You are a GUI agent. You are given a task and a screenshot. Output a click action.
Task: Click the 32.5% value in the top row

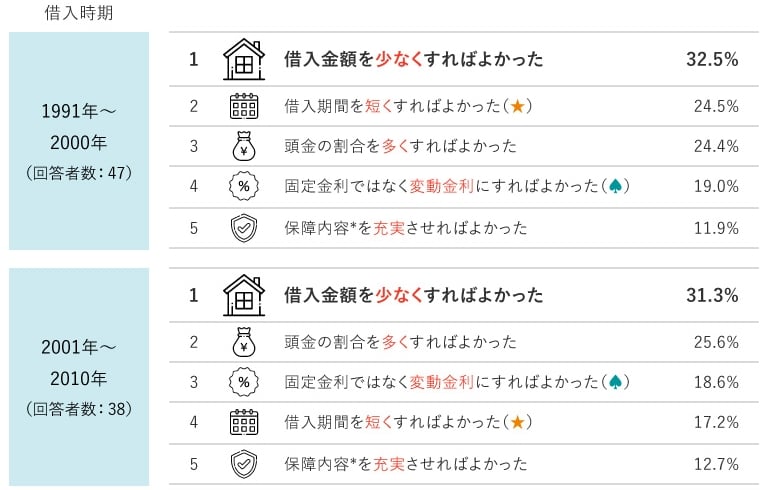pyautogui.click(x=712, y=59)
